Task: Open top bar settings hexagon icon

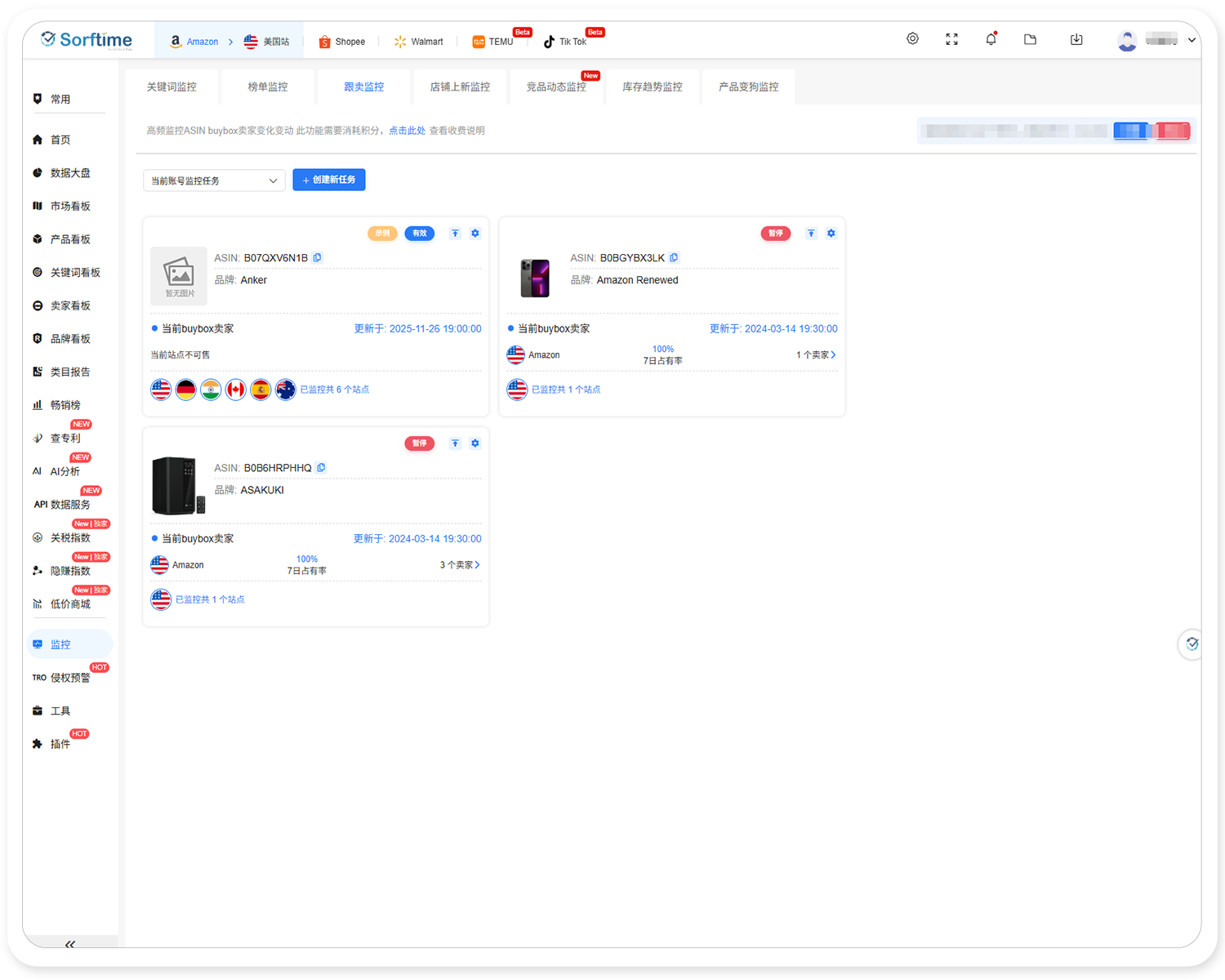Action: pos(912,39)
